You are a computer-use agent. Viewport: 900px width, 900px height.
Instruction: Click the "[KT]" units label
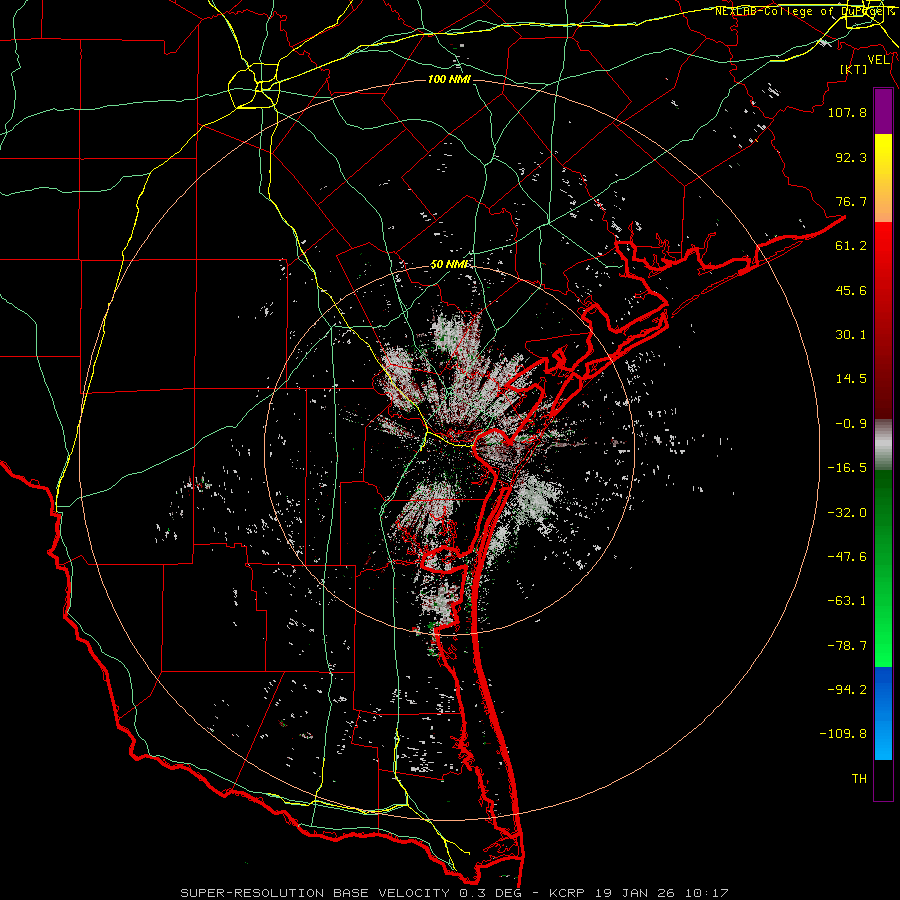click(854, 69)
